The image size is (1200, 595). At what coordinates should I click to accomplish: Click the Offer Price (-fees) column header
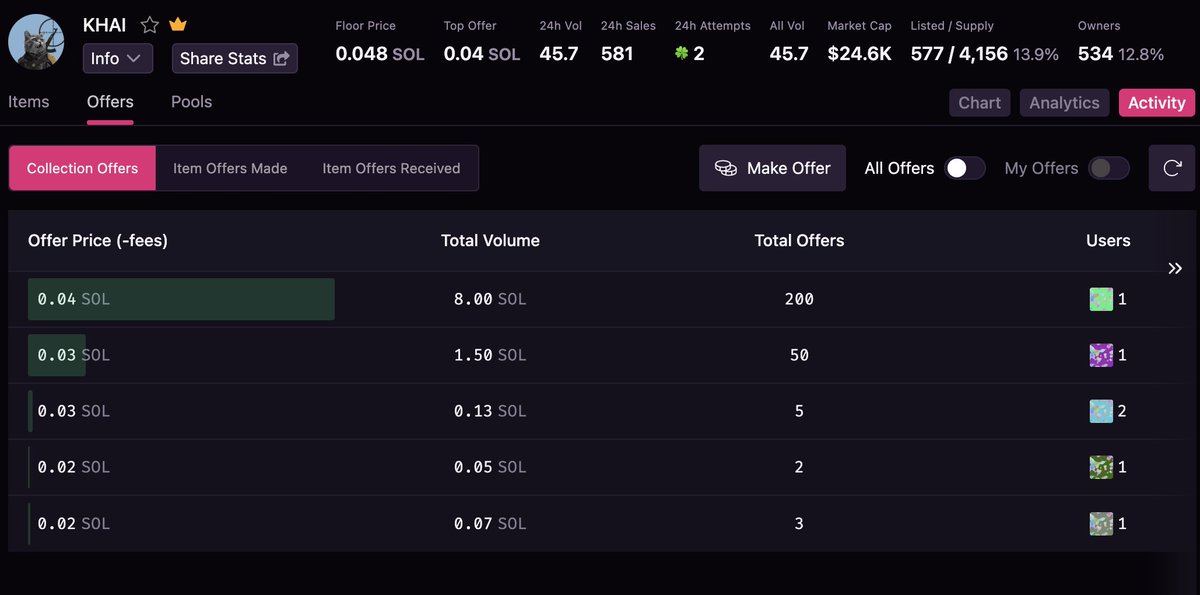[98, 240]
